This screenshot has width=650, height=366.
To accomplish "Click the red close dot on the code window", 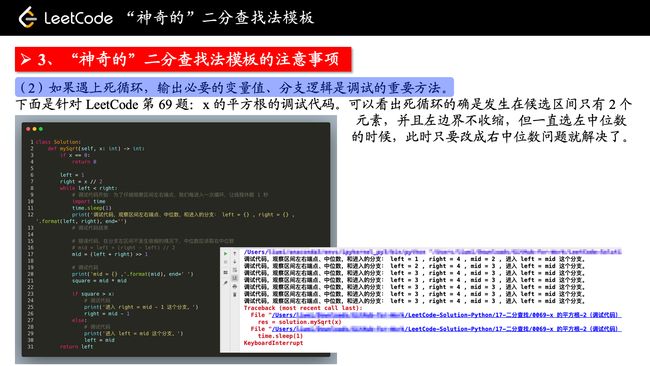I will (28, 129).
